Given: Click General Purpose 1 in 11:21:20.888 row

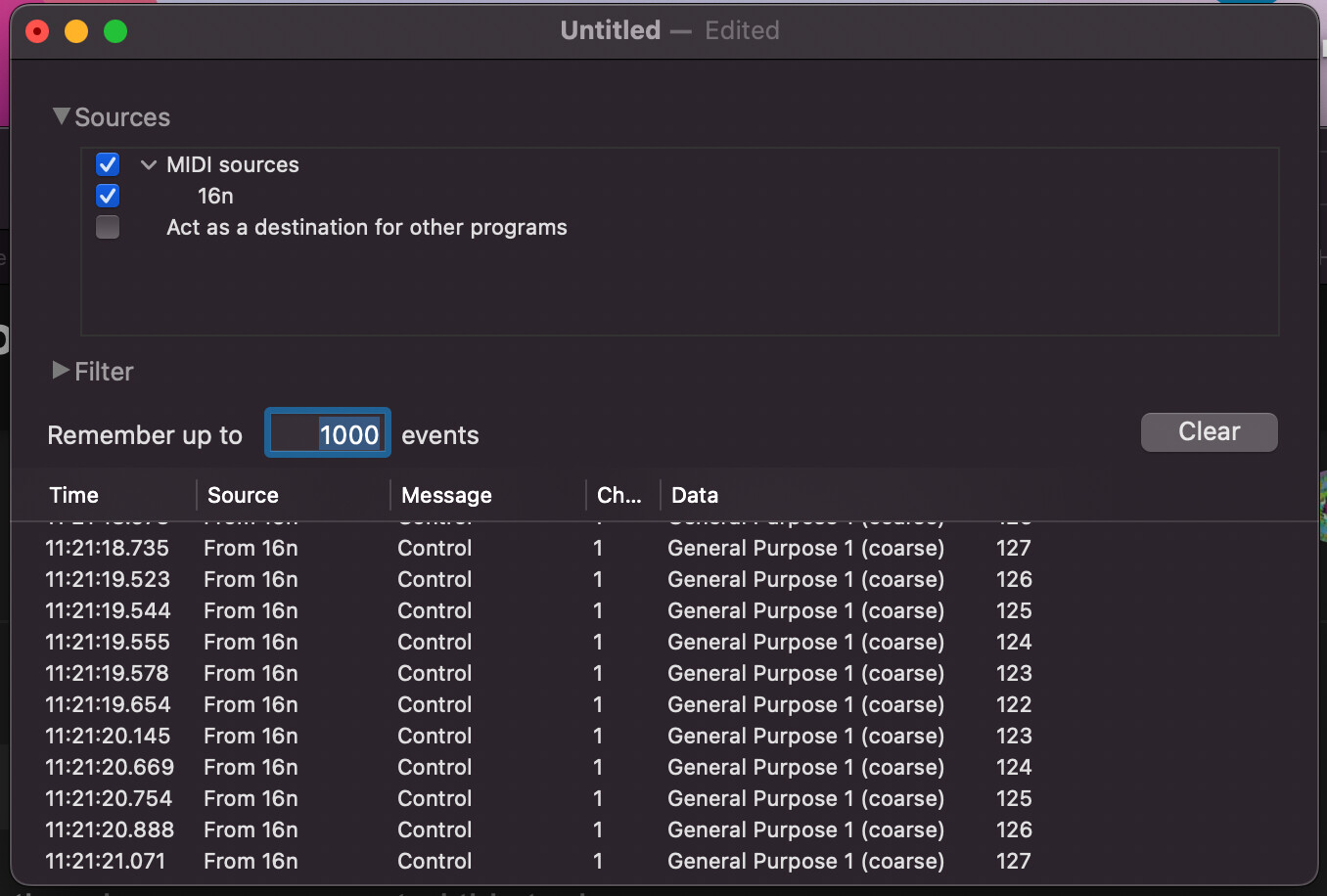Looking at the screenshot, I should 806,829.
